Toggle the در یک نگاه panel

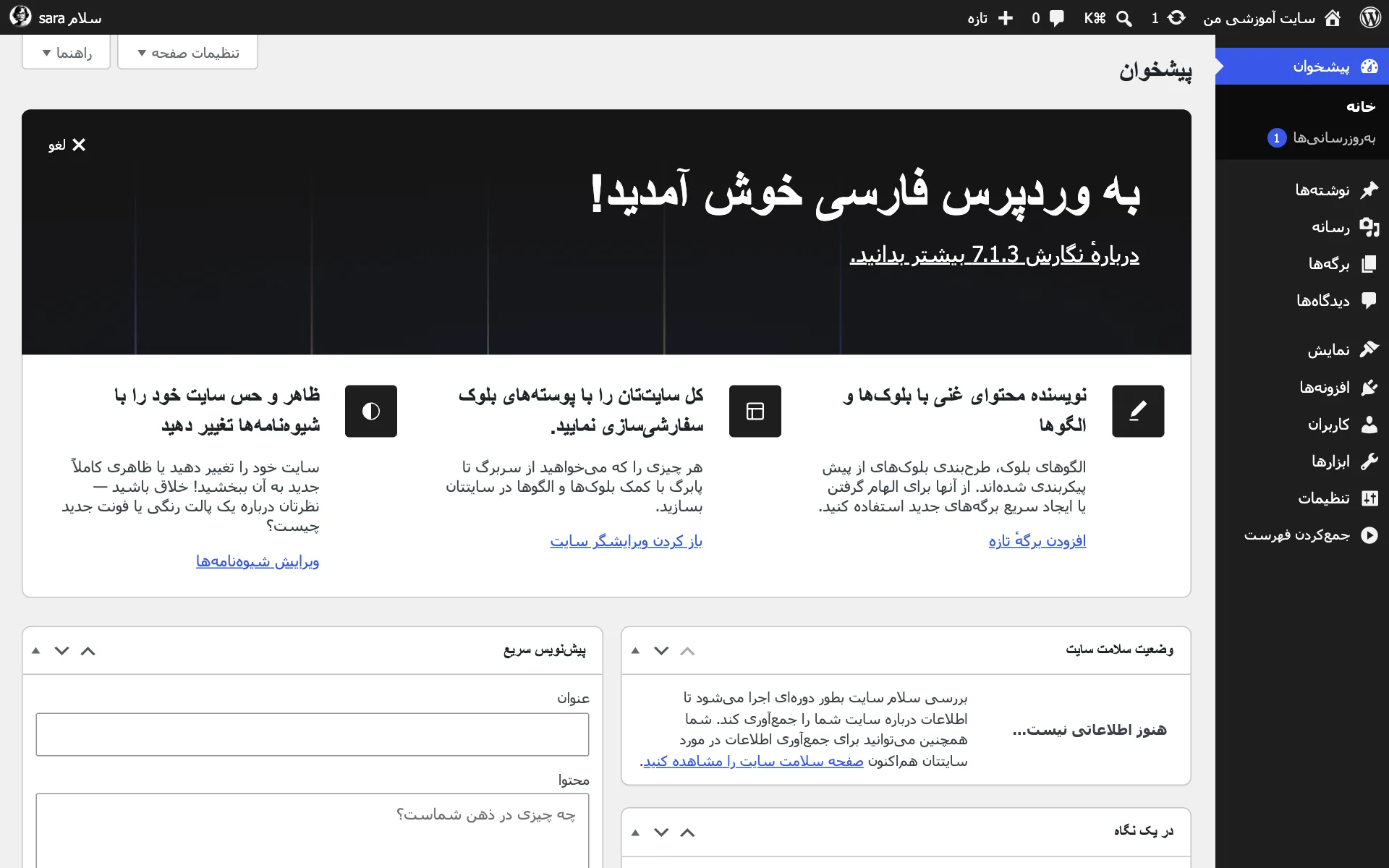[635, 833]
